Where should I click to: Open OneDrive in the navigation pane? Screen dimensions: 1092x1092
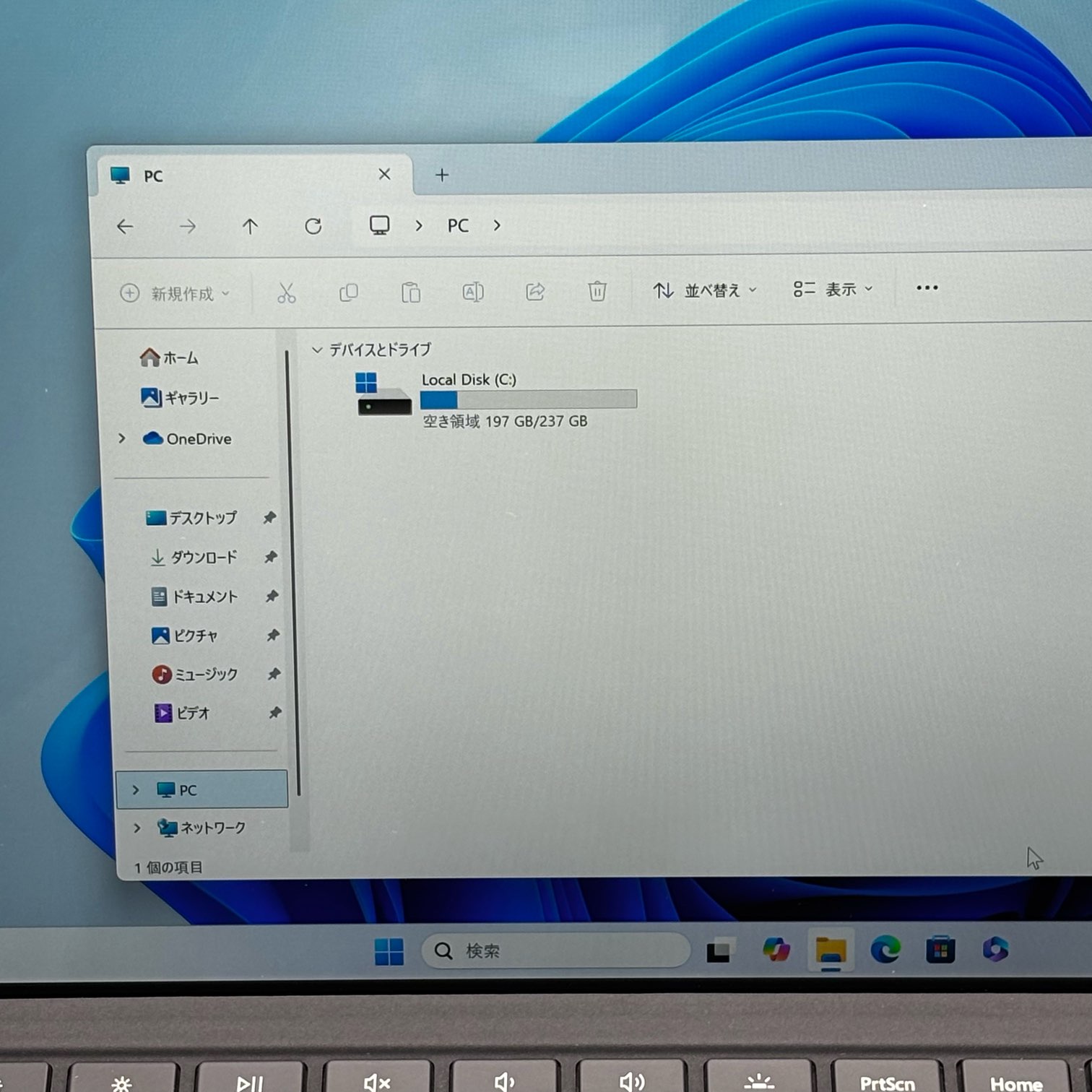coord(187,438)
